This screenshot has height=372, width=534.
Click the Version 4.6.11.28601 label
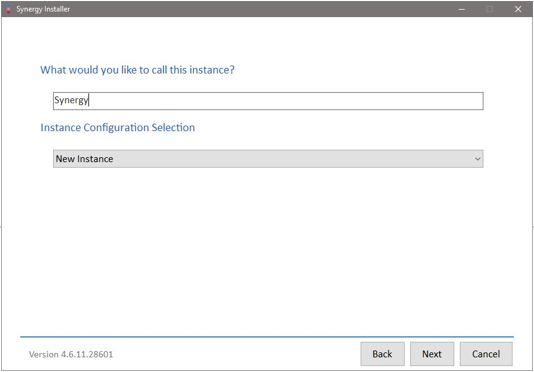pos(71,354)
